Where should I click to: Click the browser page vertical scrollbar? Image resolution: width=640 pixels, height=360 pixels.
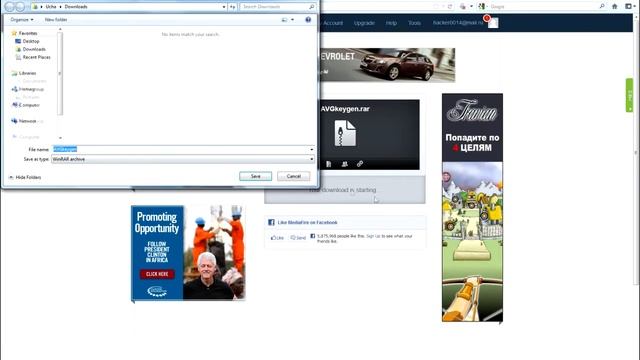[636, 153]
